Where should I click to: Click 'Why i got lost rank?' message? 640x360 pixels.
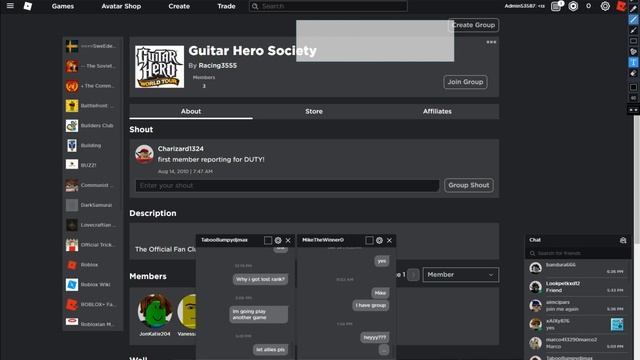click(260, 280)
